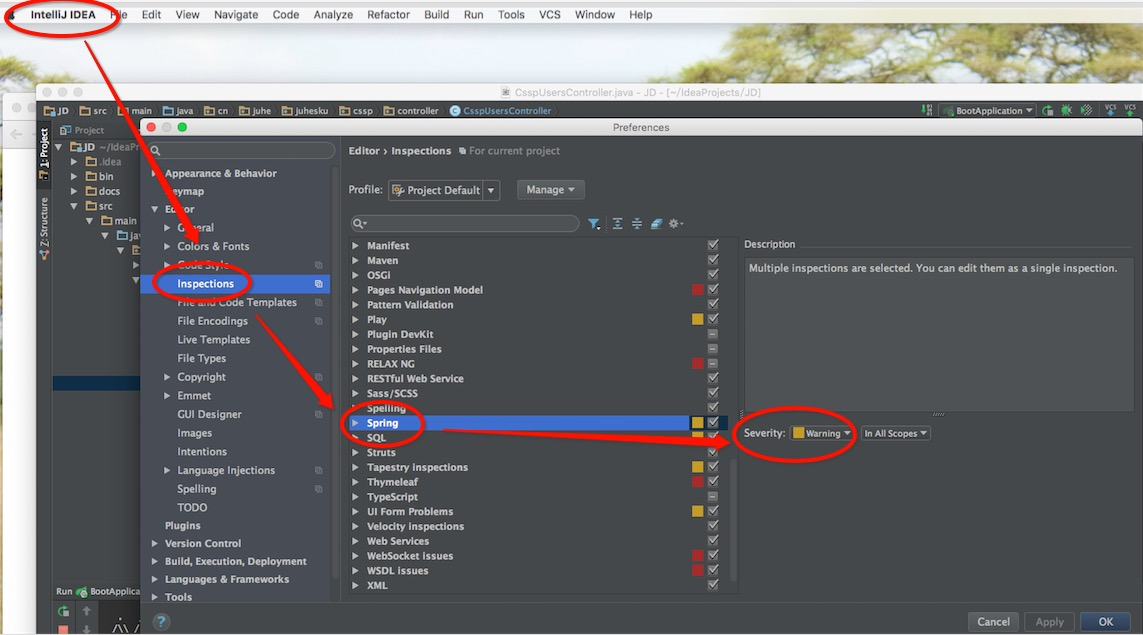Toggle the RESTful Web Service checkbox
Viewport: 1143px width, 635px height.
point(713,378)
